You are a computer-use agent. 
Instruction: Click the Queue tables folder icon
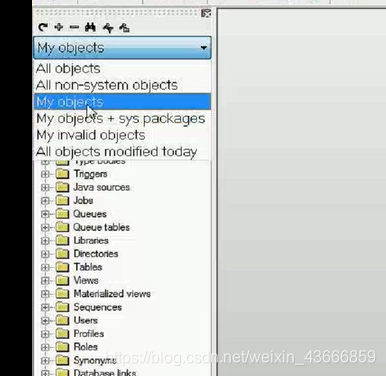click(62, 227)
